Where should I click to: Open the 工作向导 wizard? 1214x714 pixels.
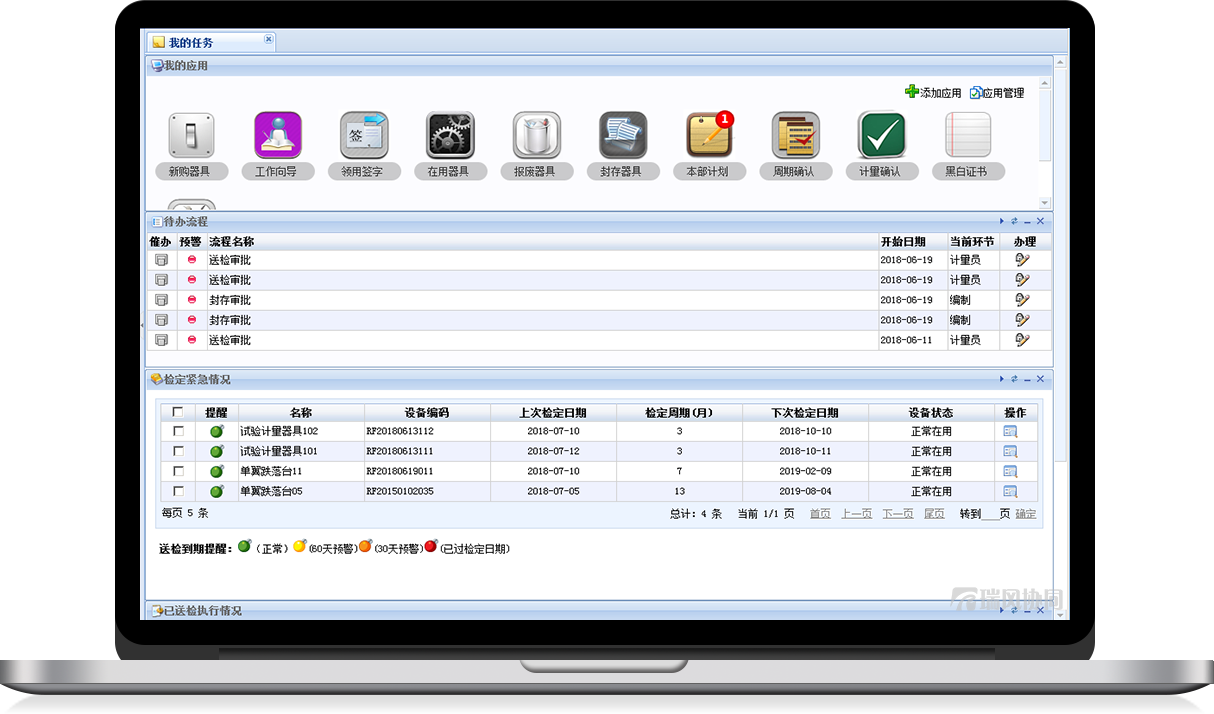[277, 135]
